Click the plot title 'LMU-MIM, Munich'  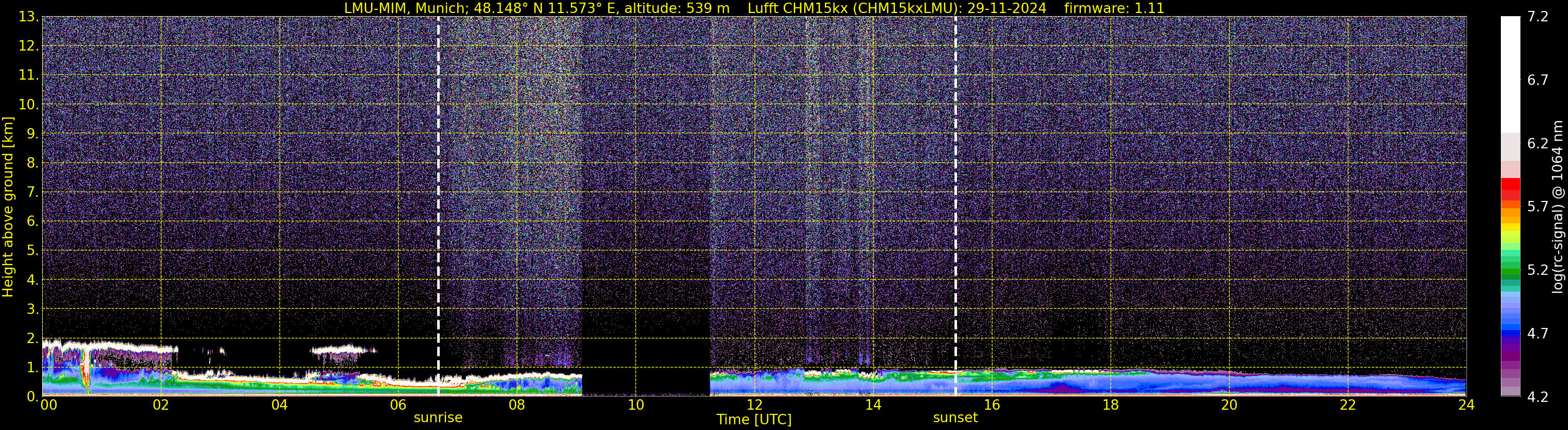click(406, 8)
